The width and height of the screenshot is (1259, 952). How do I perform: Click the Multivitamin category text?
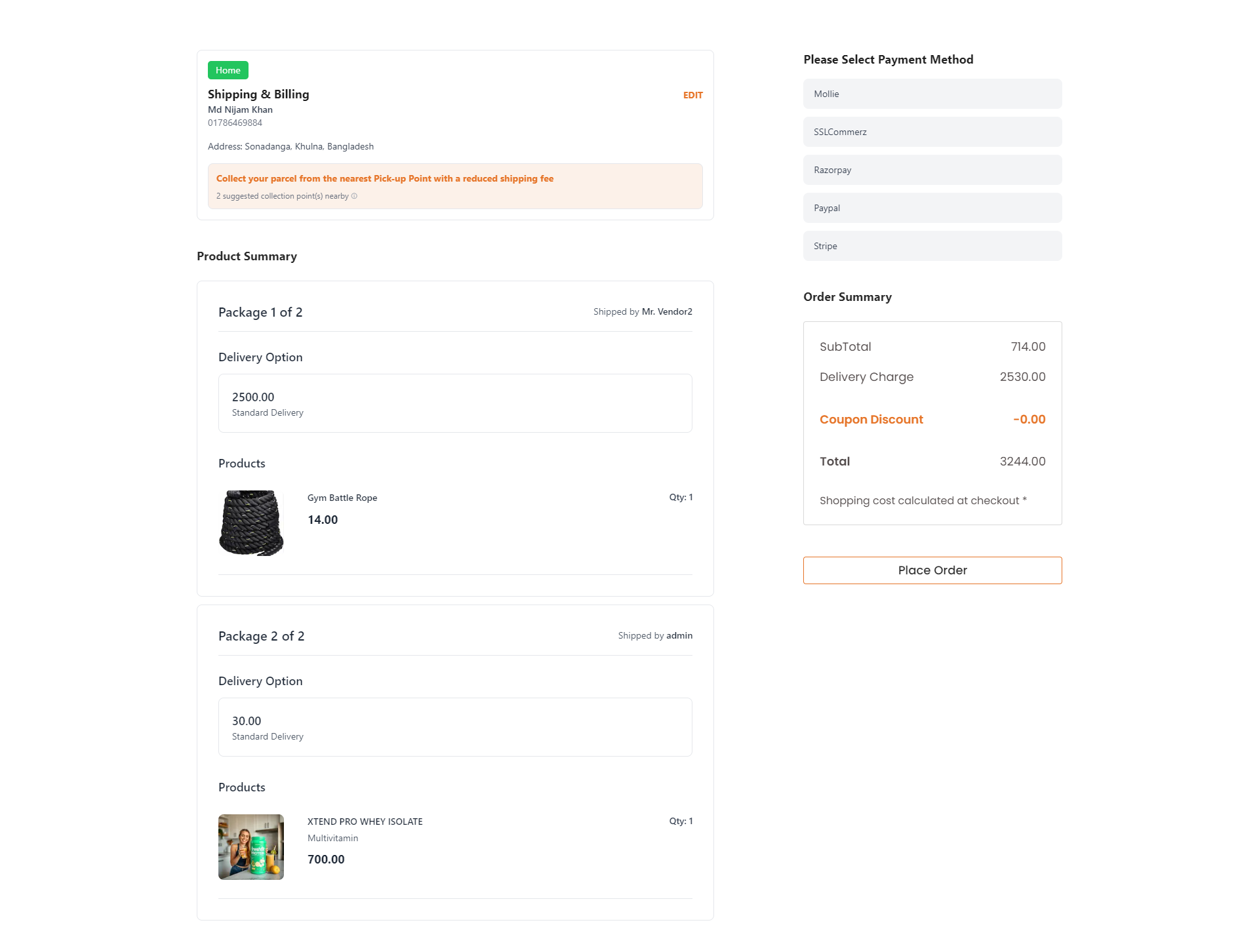332,838
